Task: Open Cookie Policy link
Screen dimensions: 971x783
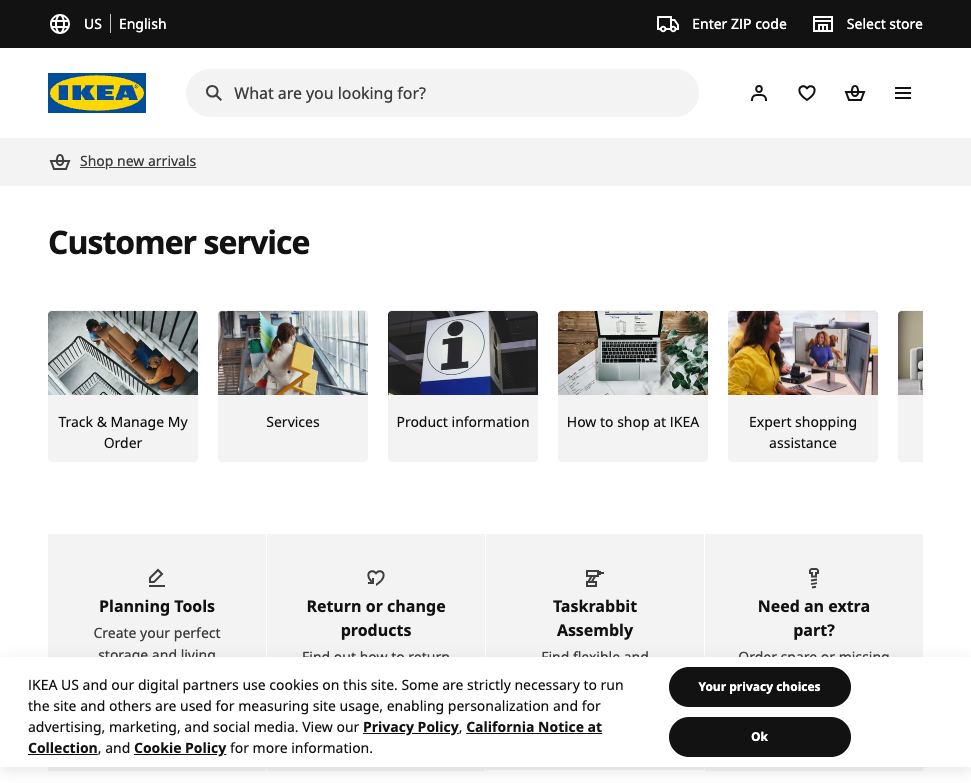Action: (180, 748)
